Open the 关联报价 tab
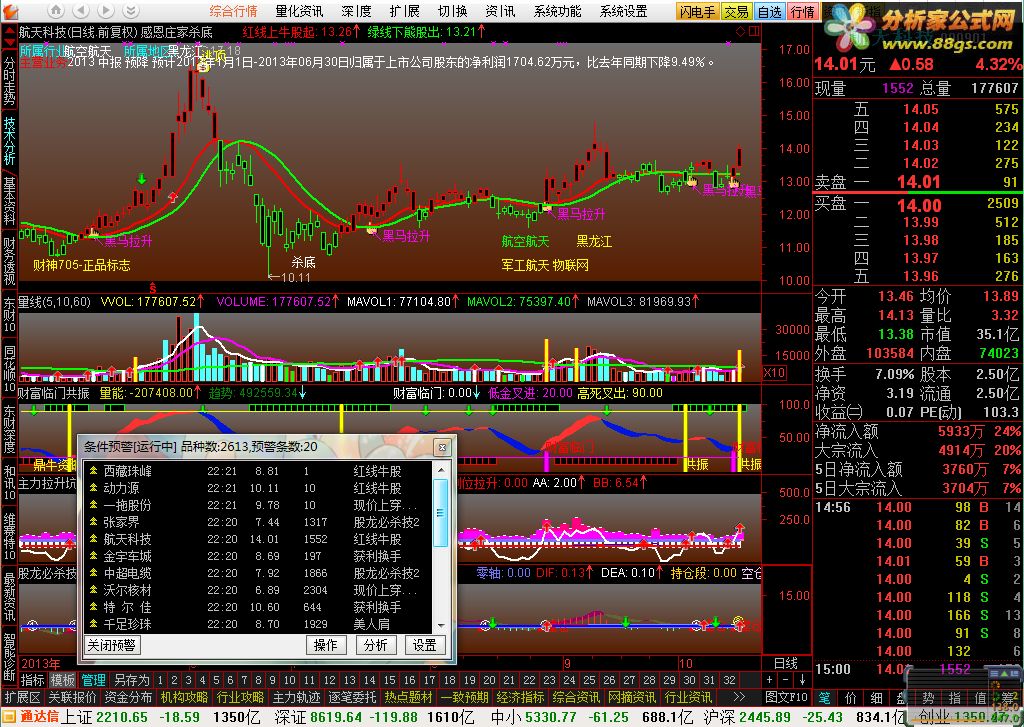 pos(72,698)
